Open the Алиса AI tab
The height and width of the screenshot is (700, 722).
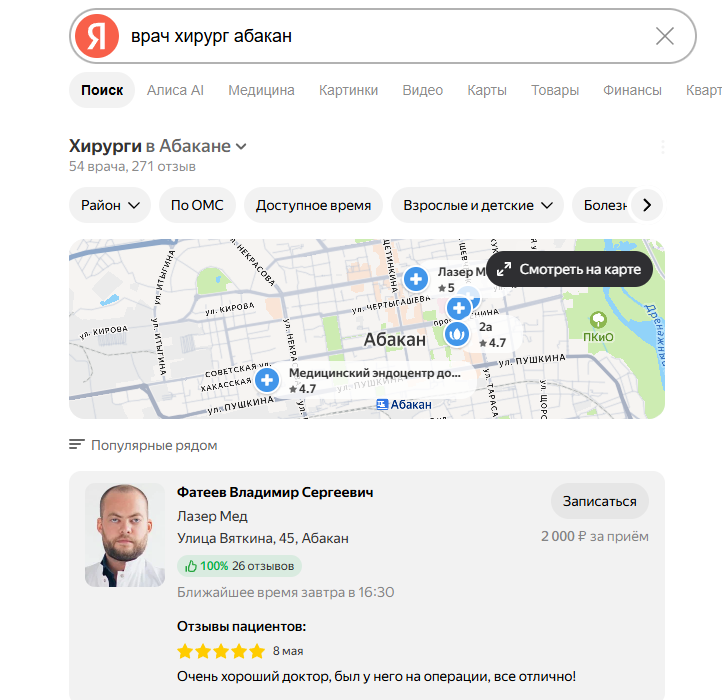click(x=175, y=90)
